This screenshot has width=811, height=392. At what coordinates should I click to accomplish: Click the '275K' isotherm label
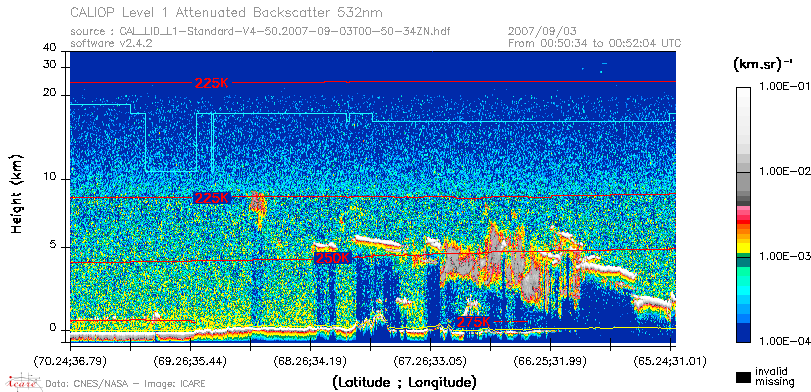pos(473,322)
